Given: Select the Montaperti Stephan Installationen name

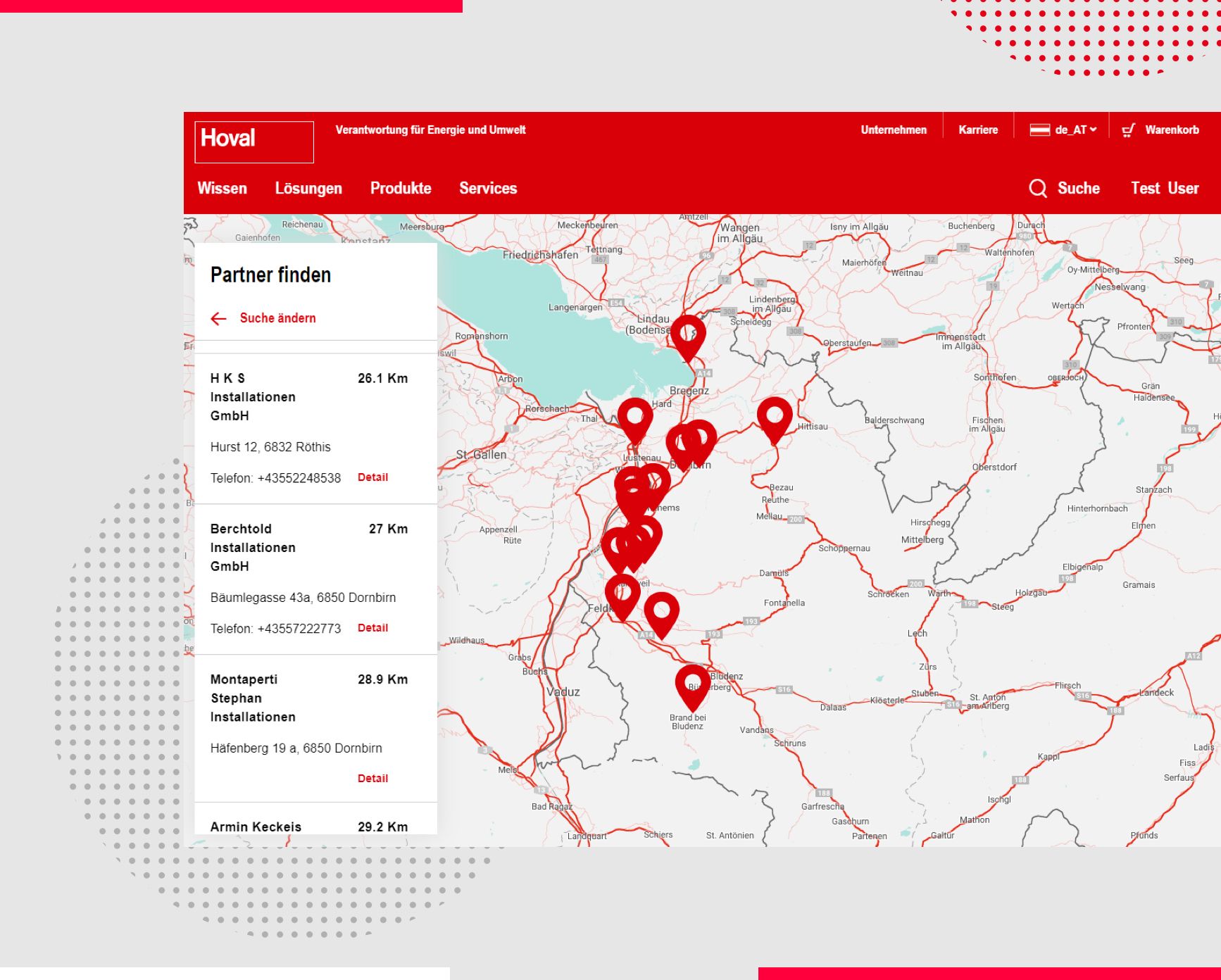Looking at the screenshot, I should 253,698.
